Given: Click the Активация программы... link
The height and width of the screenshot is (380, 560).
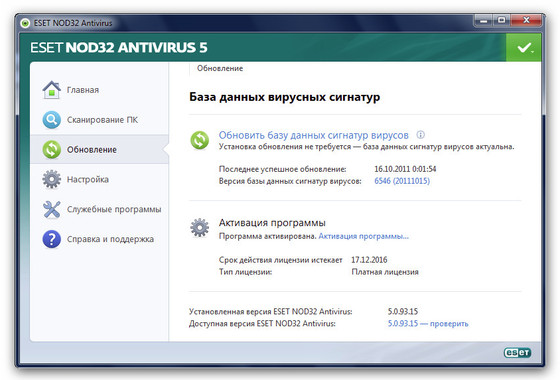Looking at the screenshot, I should coord(364,236).
